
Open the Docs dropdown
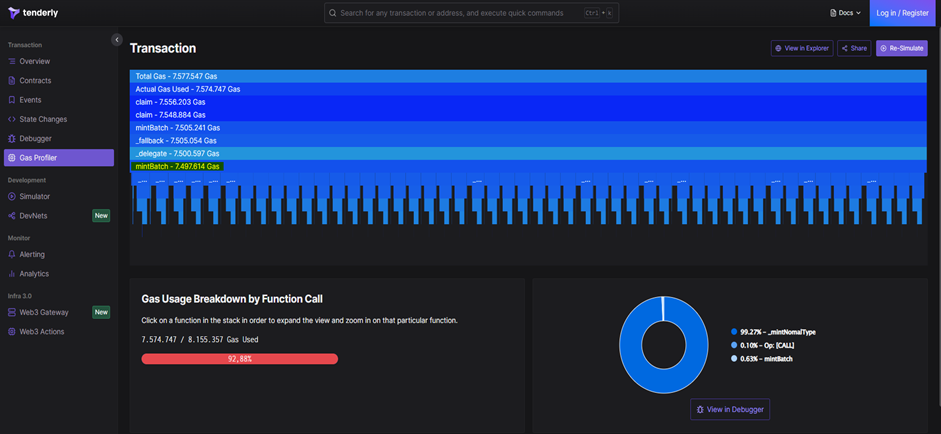846,13
